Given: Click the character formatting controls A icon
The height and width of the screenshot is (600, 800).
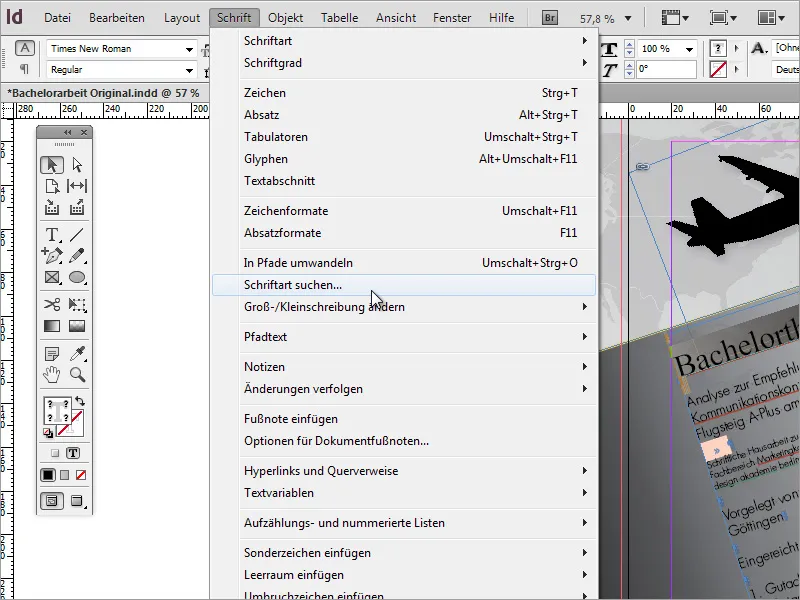Looking at the screenshot, I should click(24, 48).
